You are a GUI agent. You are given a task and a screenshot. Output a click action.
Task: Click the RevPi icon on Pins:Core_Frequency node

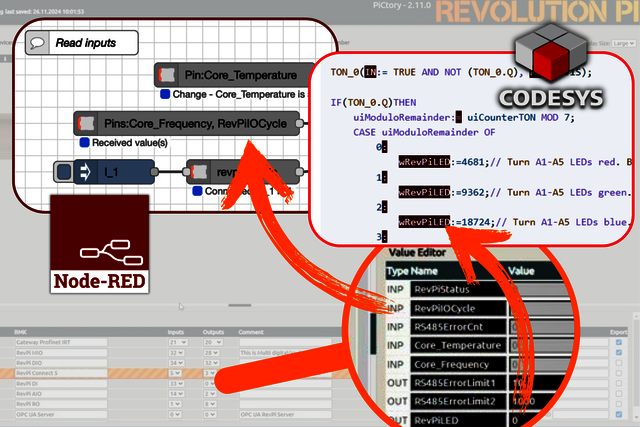click(x=86, y=123)
